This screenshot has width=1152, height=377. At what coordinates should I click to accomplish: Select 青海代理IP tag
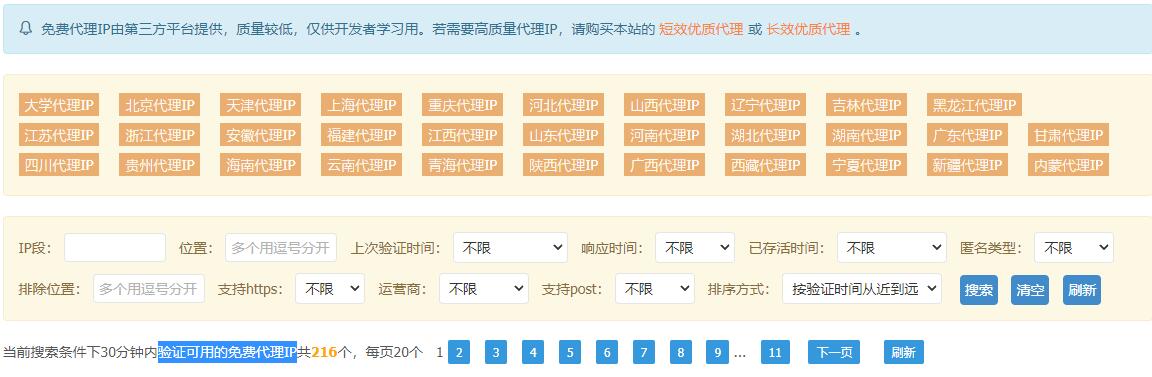[x=463, y=165]
